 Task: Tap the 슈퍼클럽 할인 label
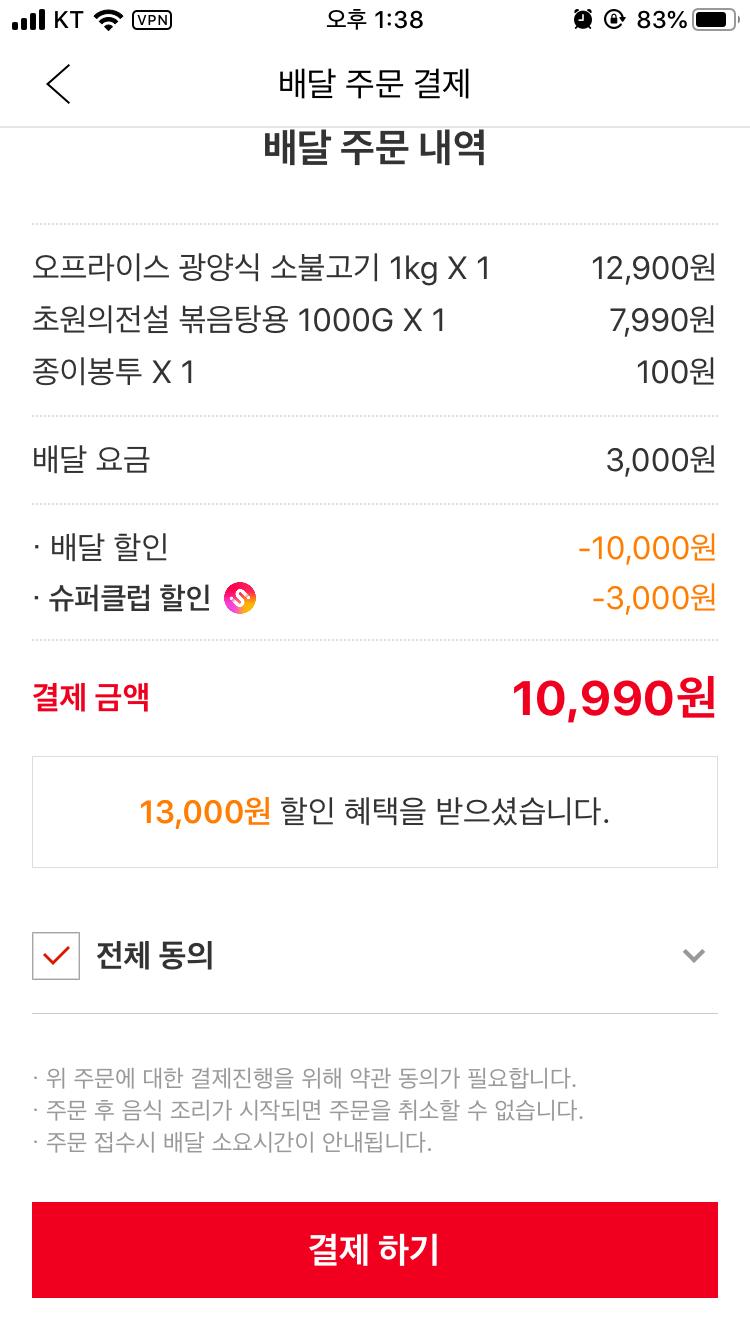[130, 598]
